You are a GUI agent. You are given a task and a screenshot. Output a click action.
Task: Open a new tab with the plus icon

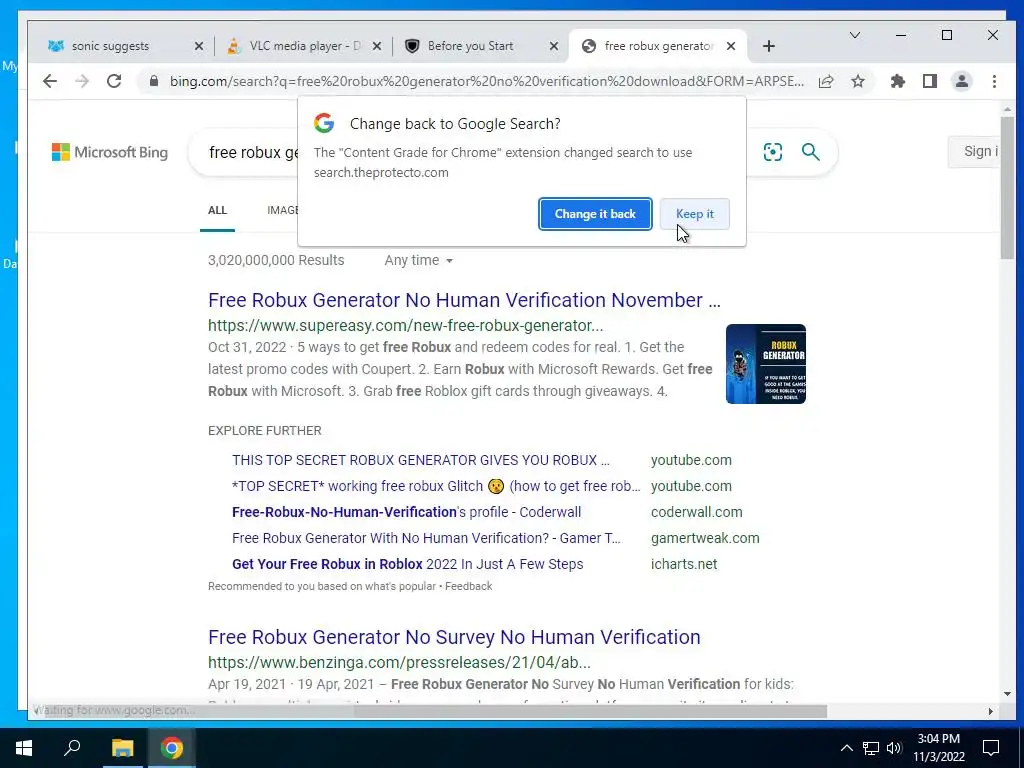(769, 46)
